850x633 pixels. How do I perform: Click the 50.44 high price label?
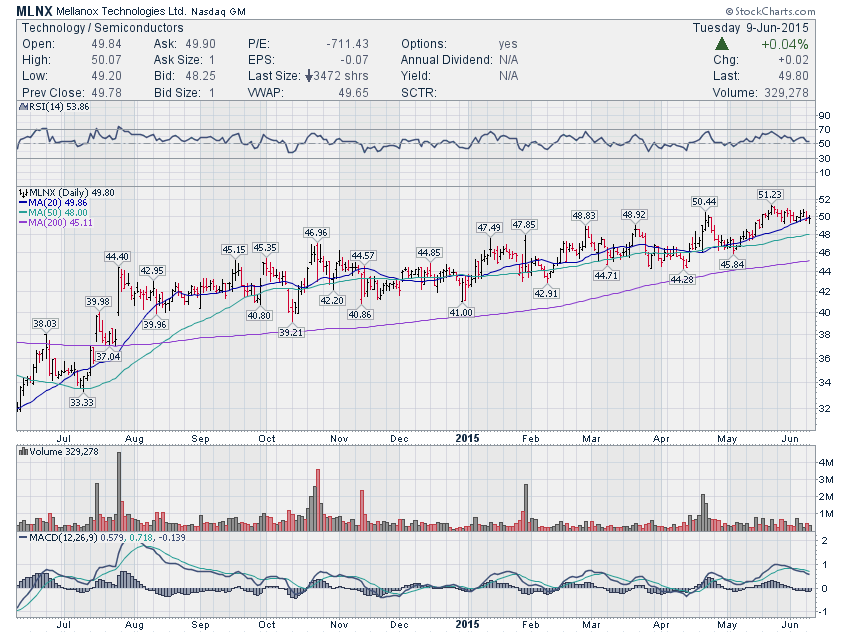(x=704, y=202)
